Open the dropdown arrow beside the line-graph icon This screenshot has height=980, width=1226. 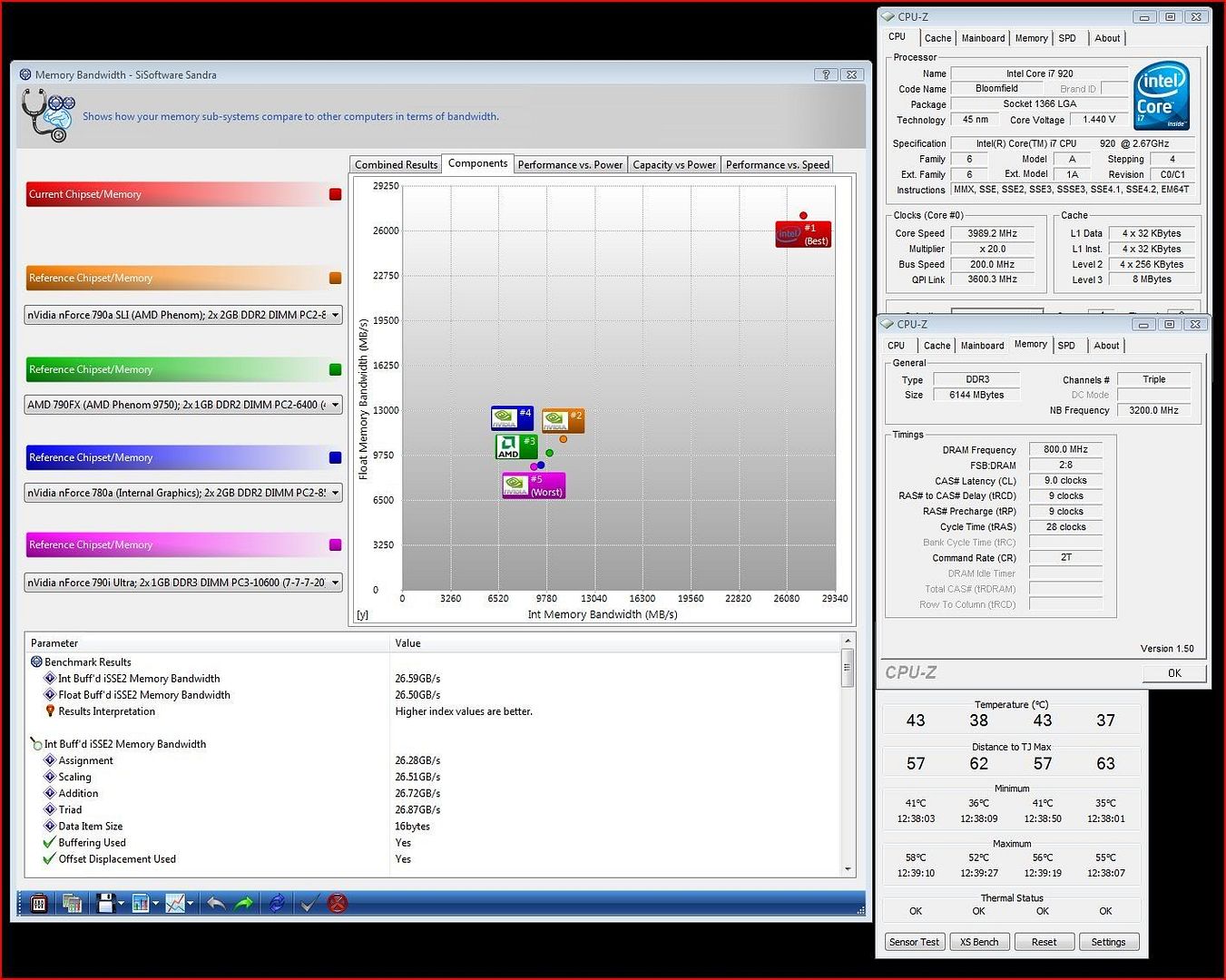tap(191, 904)
